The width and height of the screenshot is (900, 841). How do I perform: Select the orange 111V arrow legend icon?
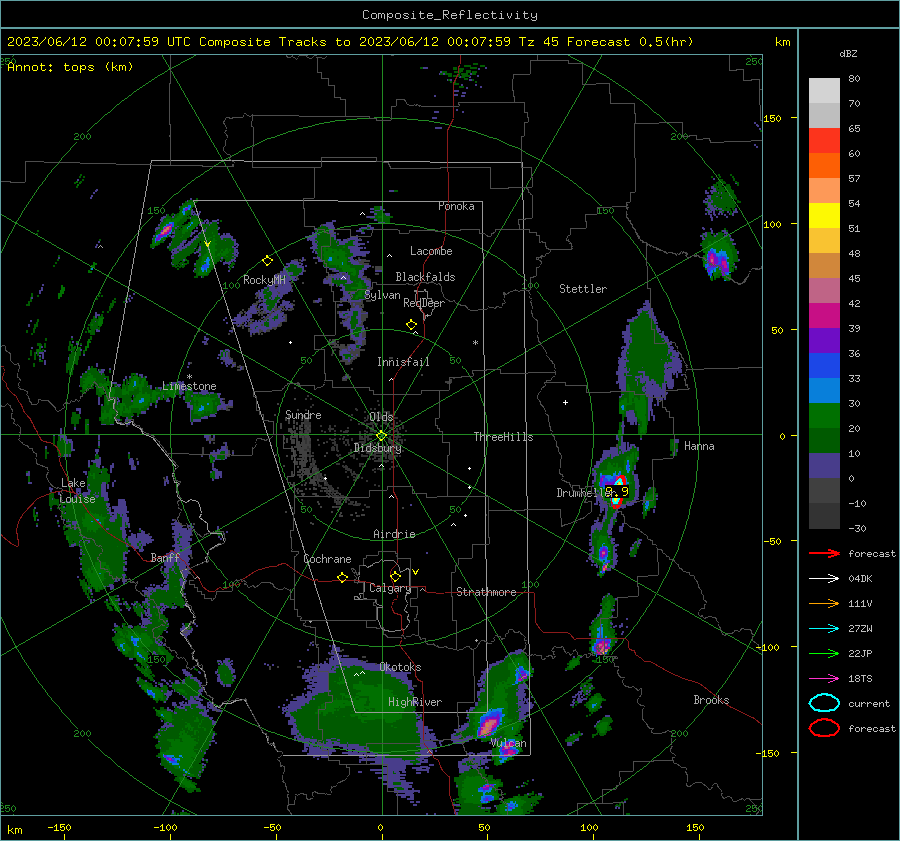[824, 603]
